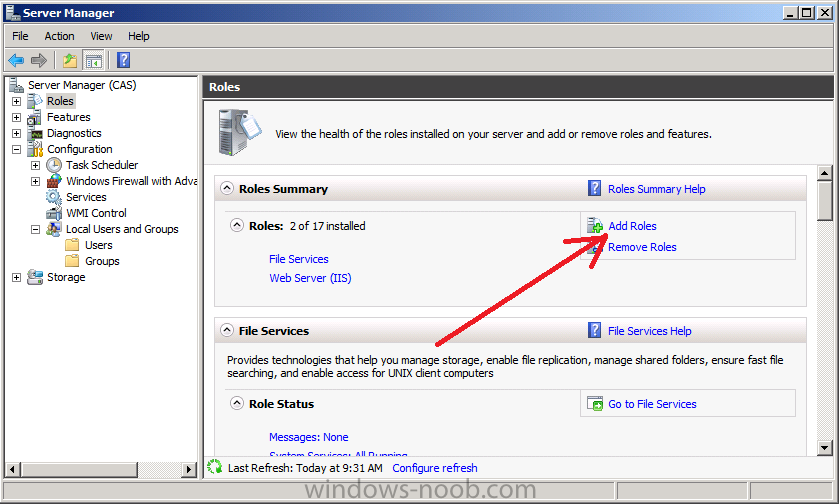
Task: Click the Features node icon in tree
Action: tap(35, 117)
